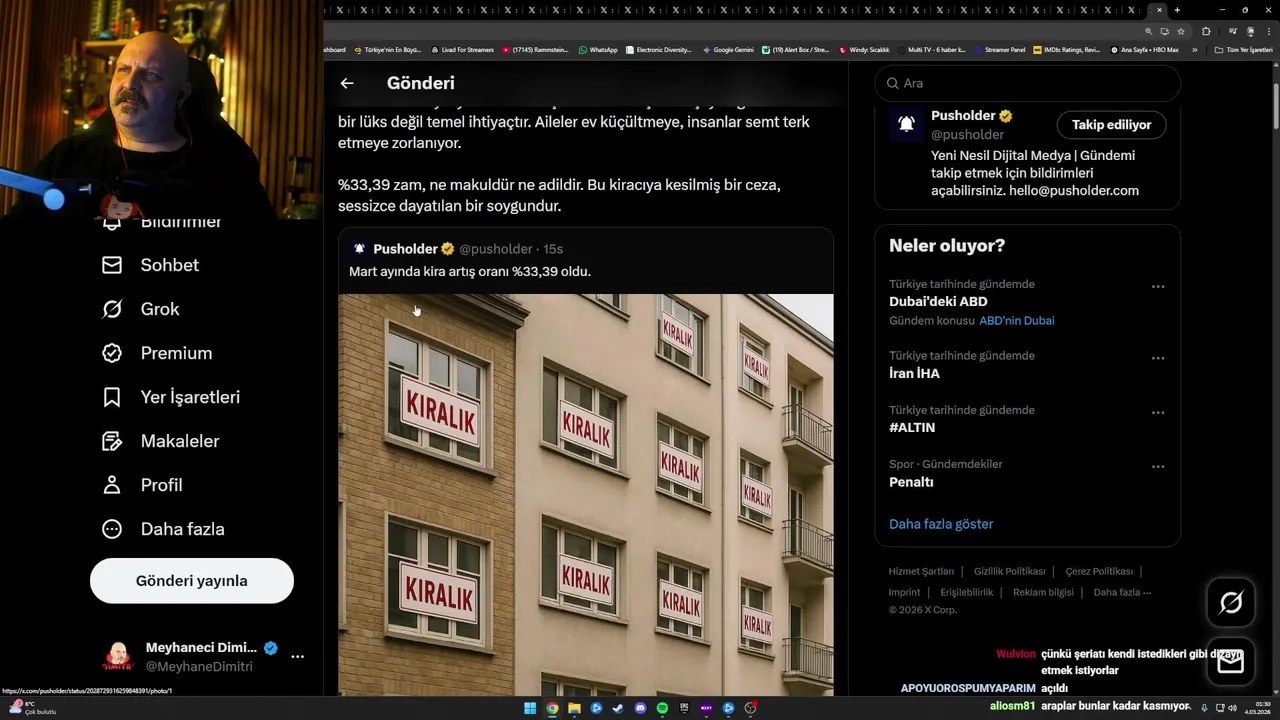Open Hizmet Şartları footer link
1280x720 pixels.
coord(921,571)
